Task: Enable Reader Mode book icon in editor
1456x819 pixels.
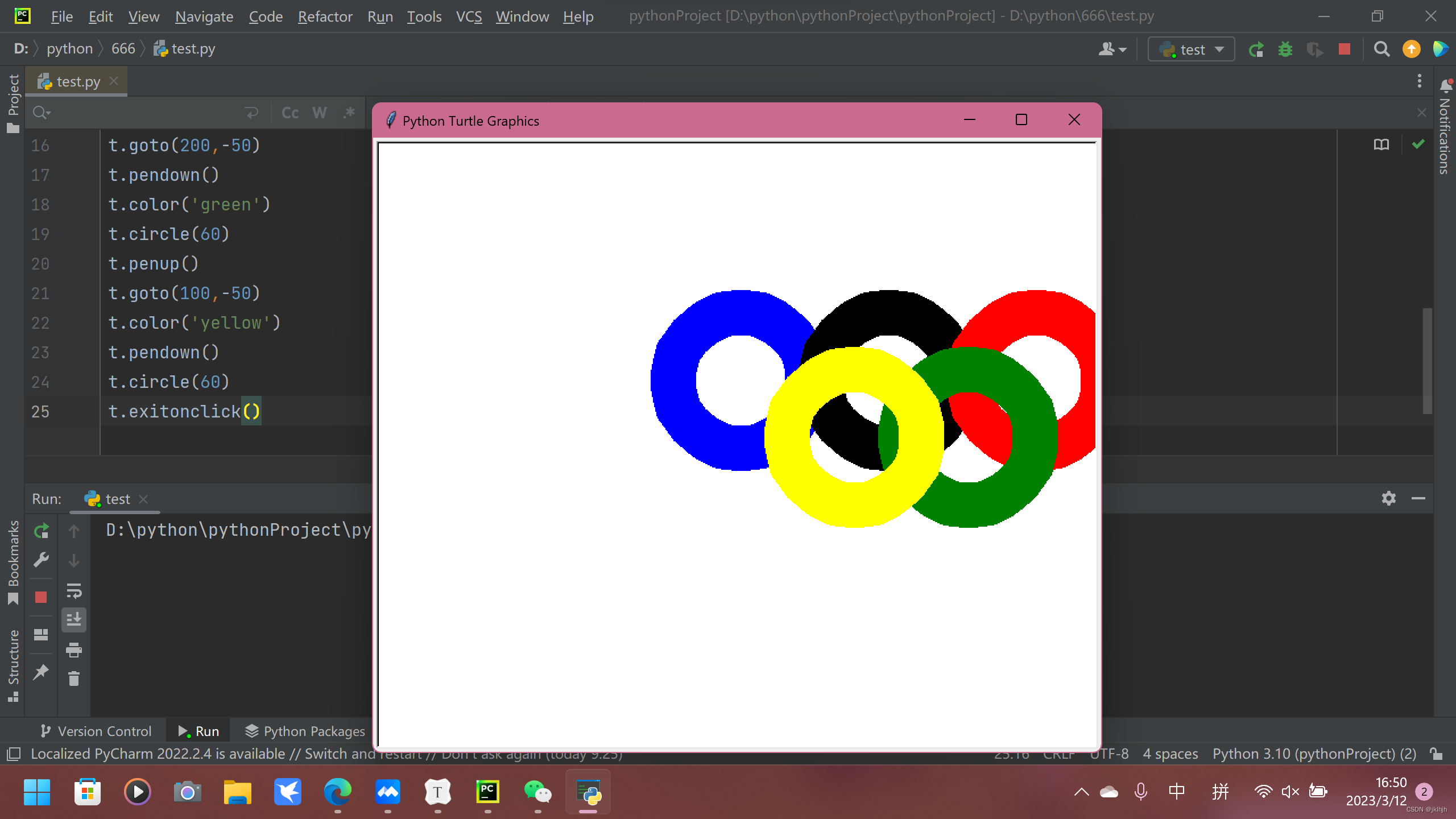Action: [x=1381, y=144]
